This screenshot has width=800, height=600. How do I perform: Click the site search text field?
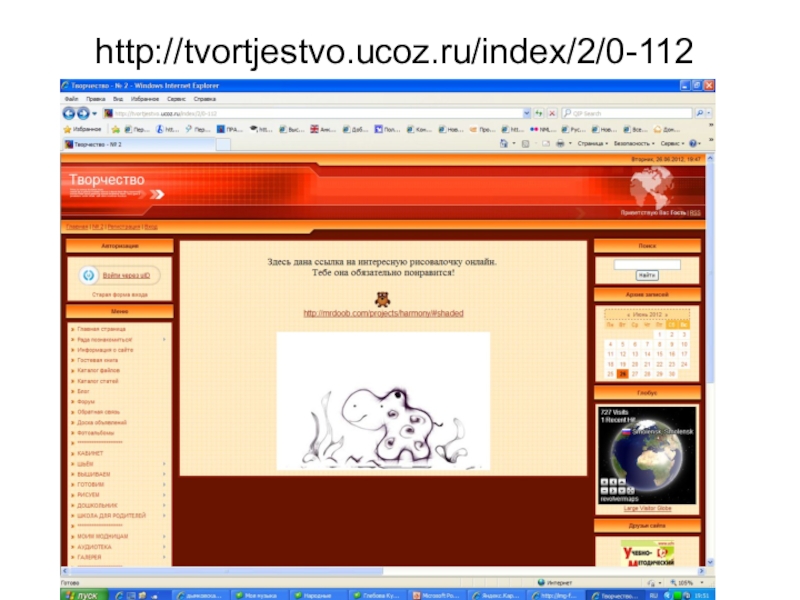647,264
